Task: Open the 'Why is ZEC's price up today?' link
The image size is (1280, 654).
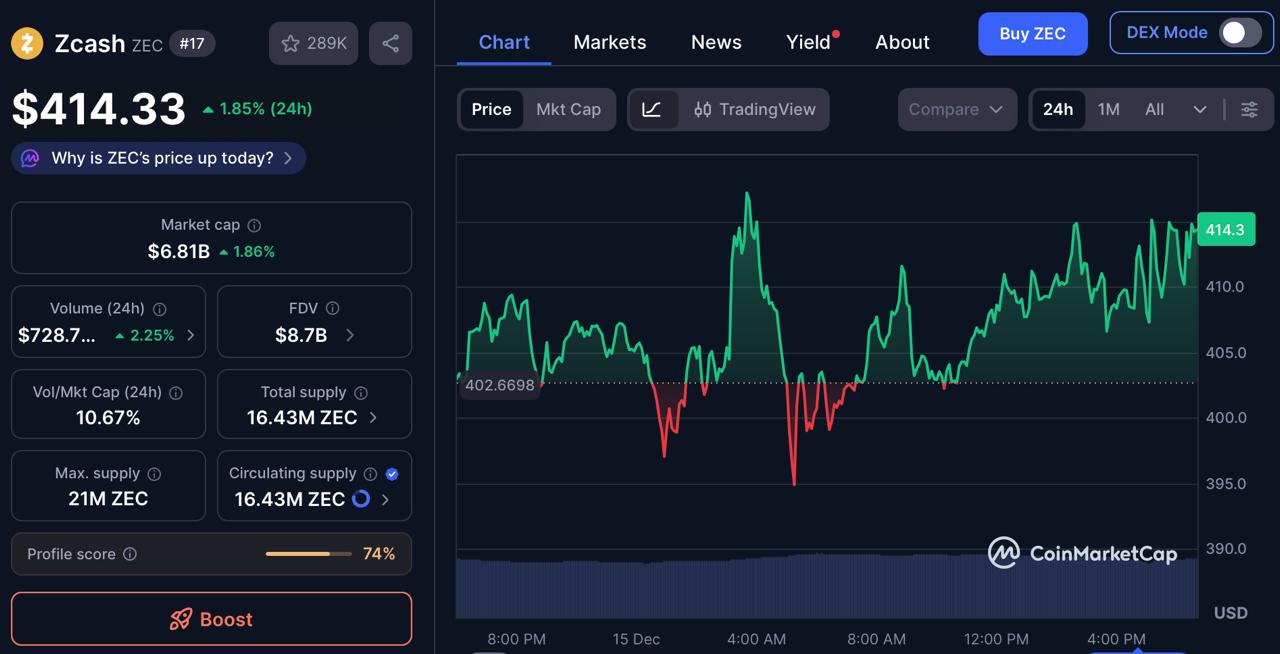Action: point(157,158)
